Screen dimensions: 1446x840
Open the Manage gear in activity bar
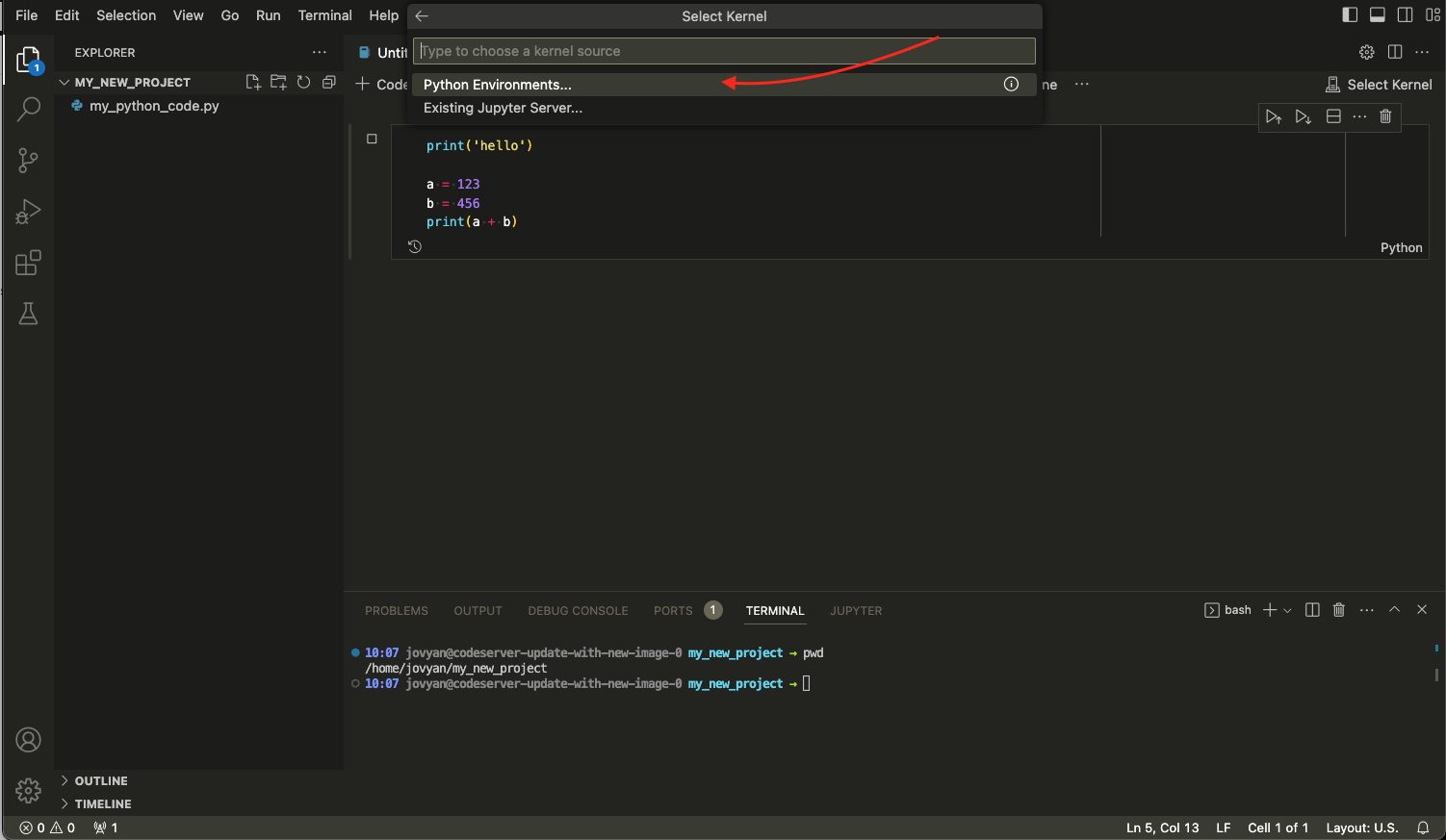coord(28,791)
